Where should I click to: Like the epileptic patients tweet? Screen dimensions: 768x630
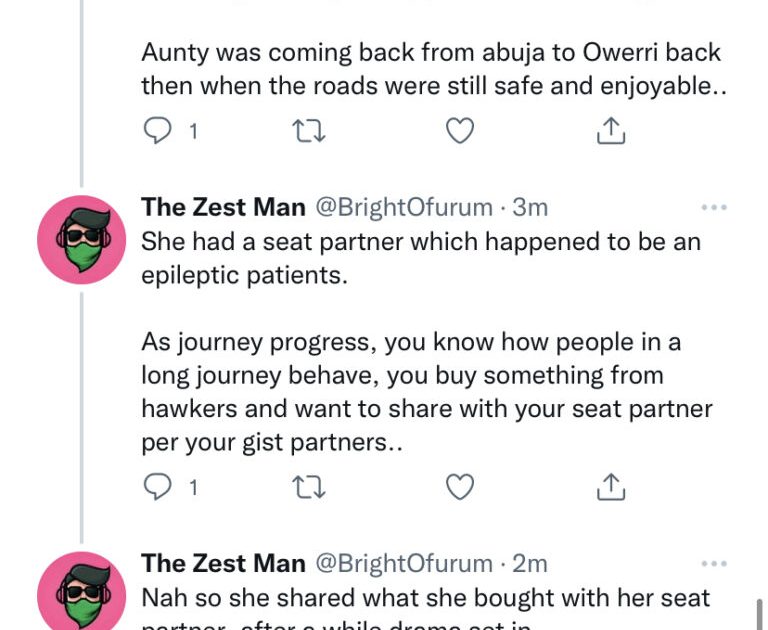[x=459, y=487]
